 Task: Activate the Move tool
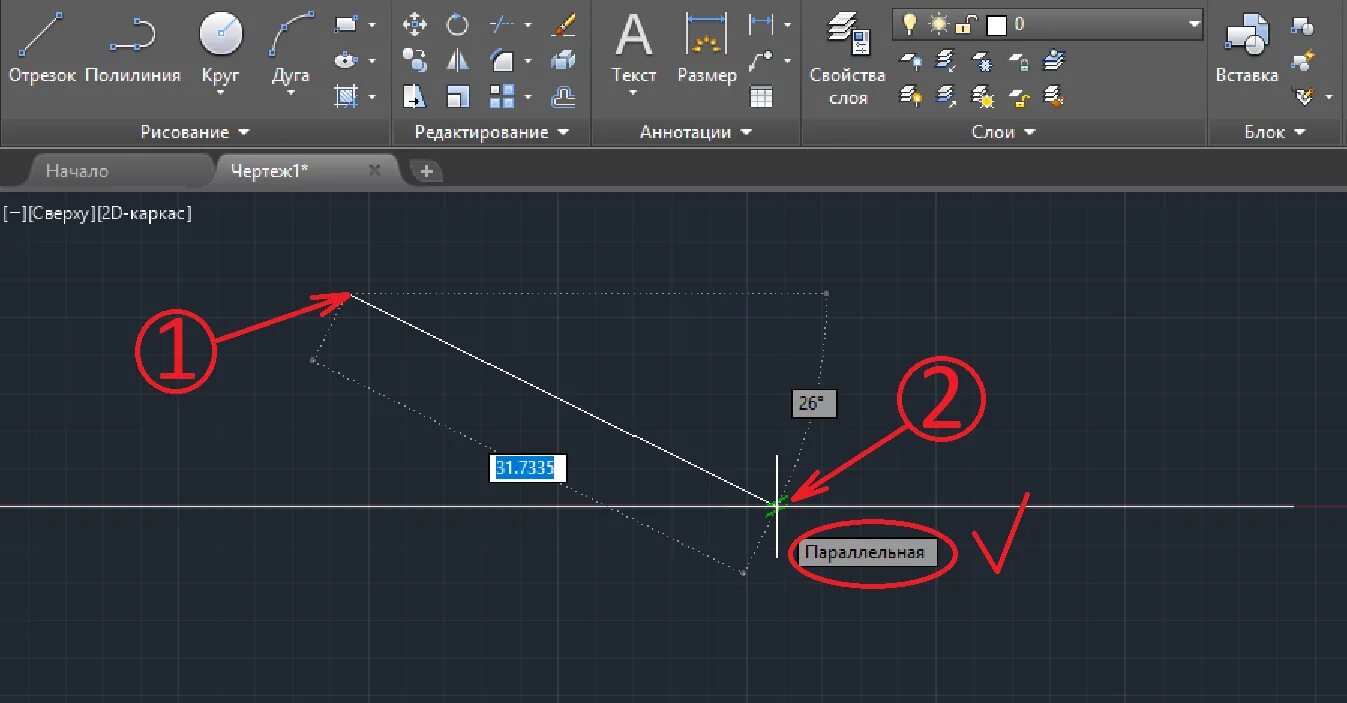coord(414,25)
